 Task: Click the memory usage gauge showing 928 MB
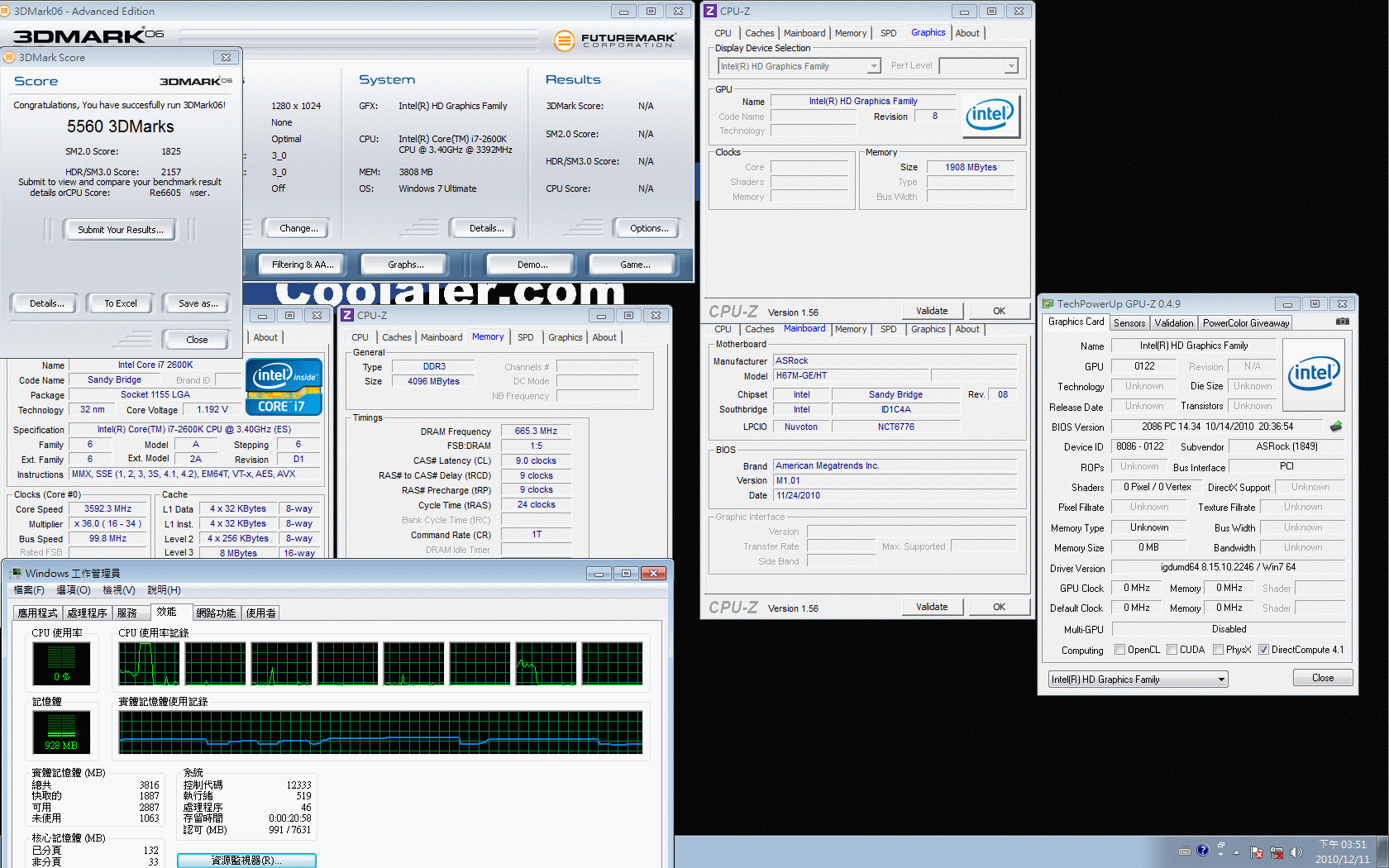61,732
